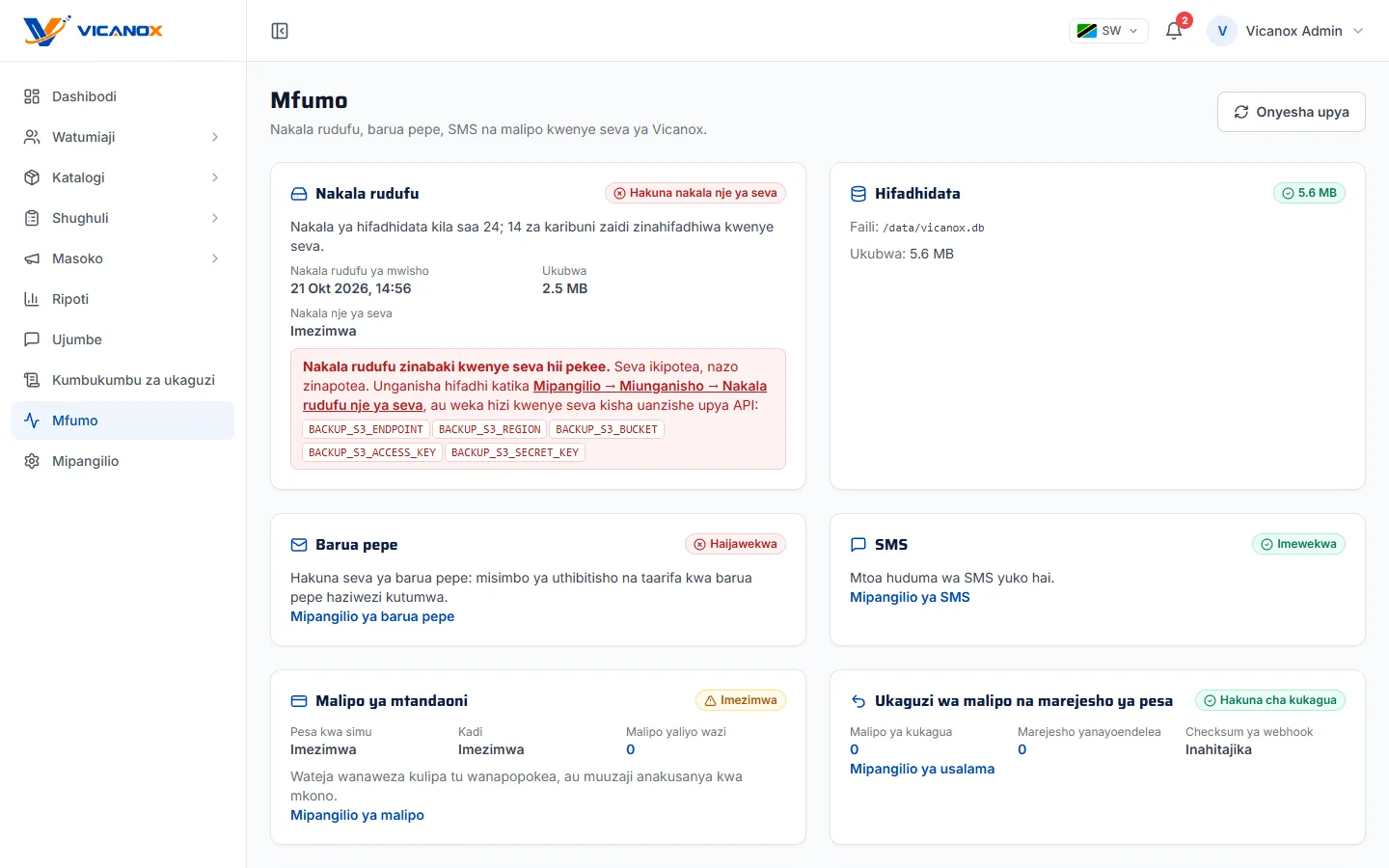The image size is (1389, 868).
Task: Click the Shughuli clipboard icon
Action: [32, 218]
